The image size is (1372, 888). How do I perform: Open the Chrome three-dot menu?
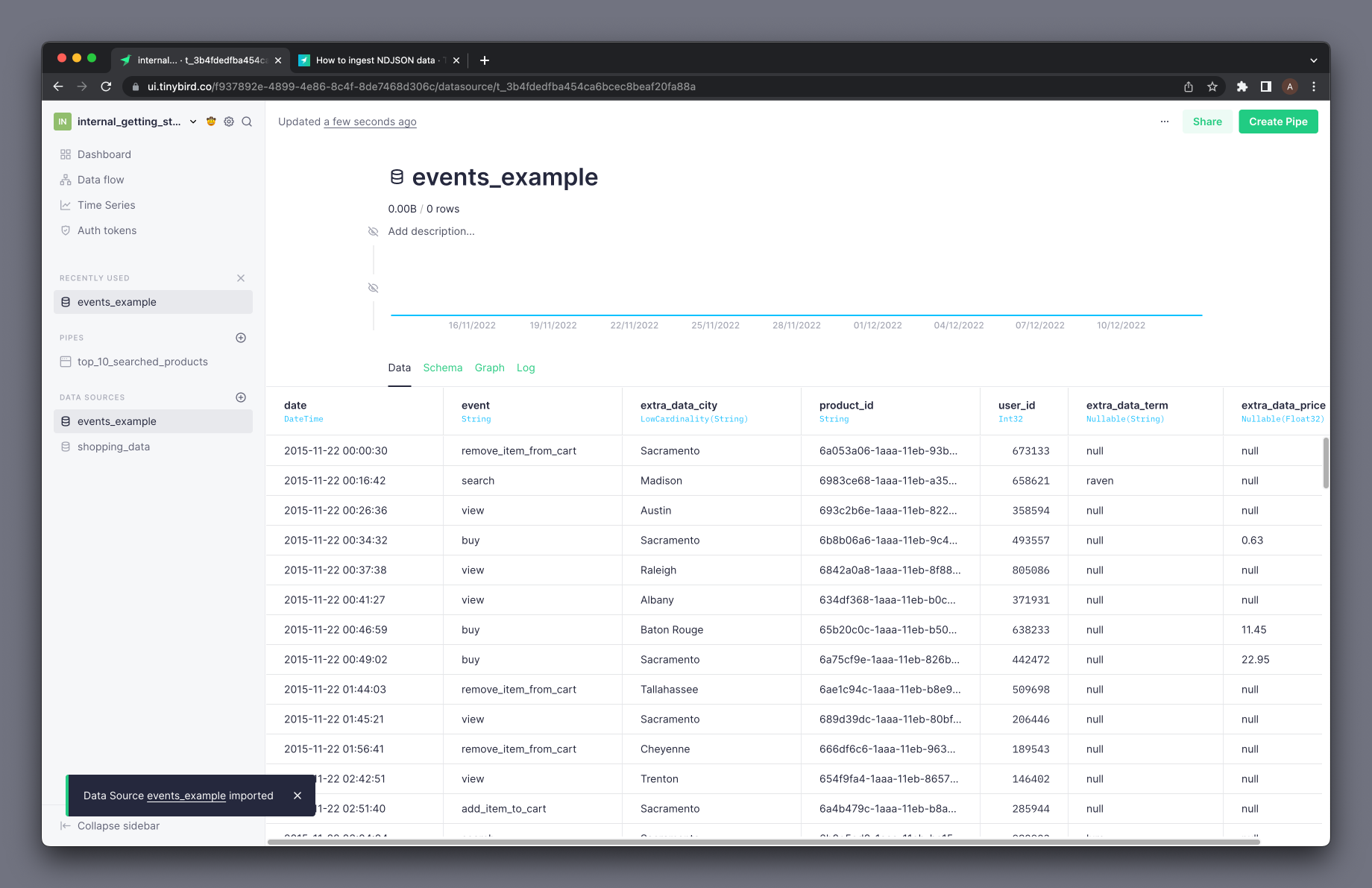coord(1314,86)
